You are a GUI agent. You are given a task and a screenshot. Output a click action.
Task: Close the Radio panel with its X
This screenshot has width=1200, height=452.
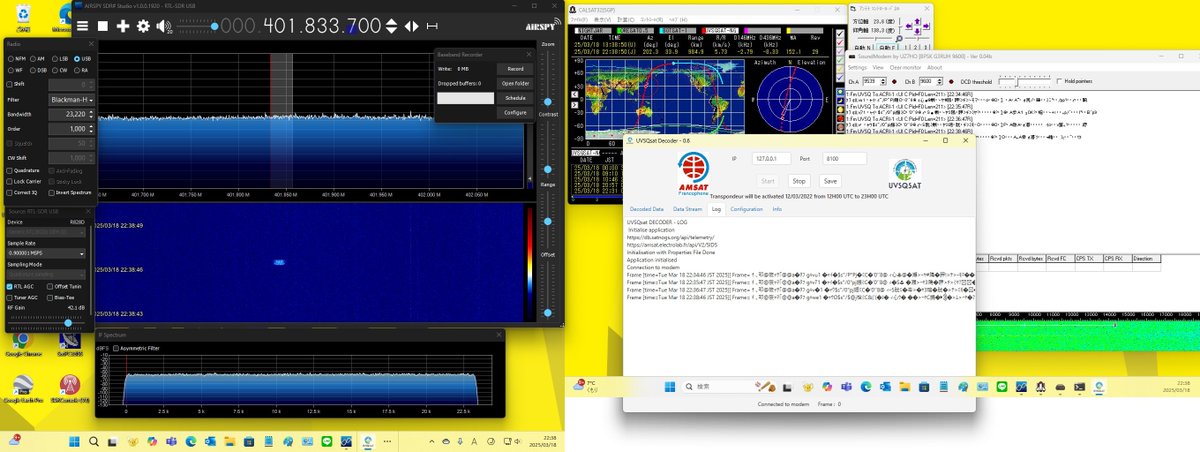[92, 44]
